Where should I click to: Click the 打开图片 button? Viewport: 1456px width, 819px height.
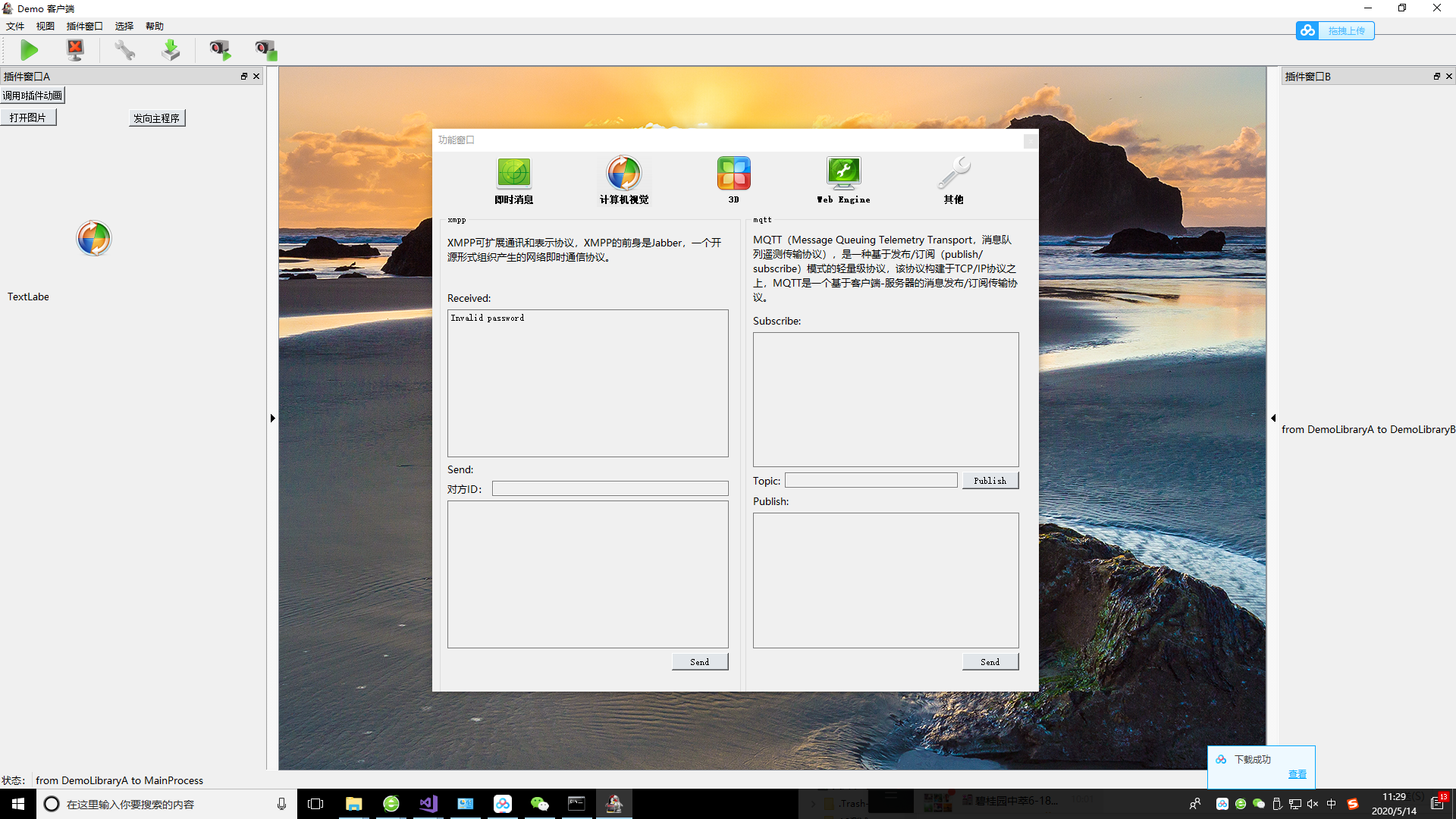pyautogui.click(x=28, y=117)
